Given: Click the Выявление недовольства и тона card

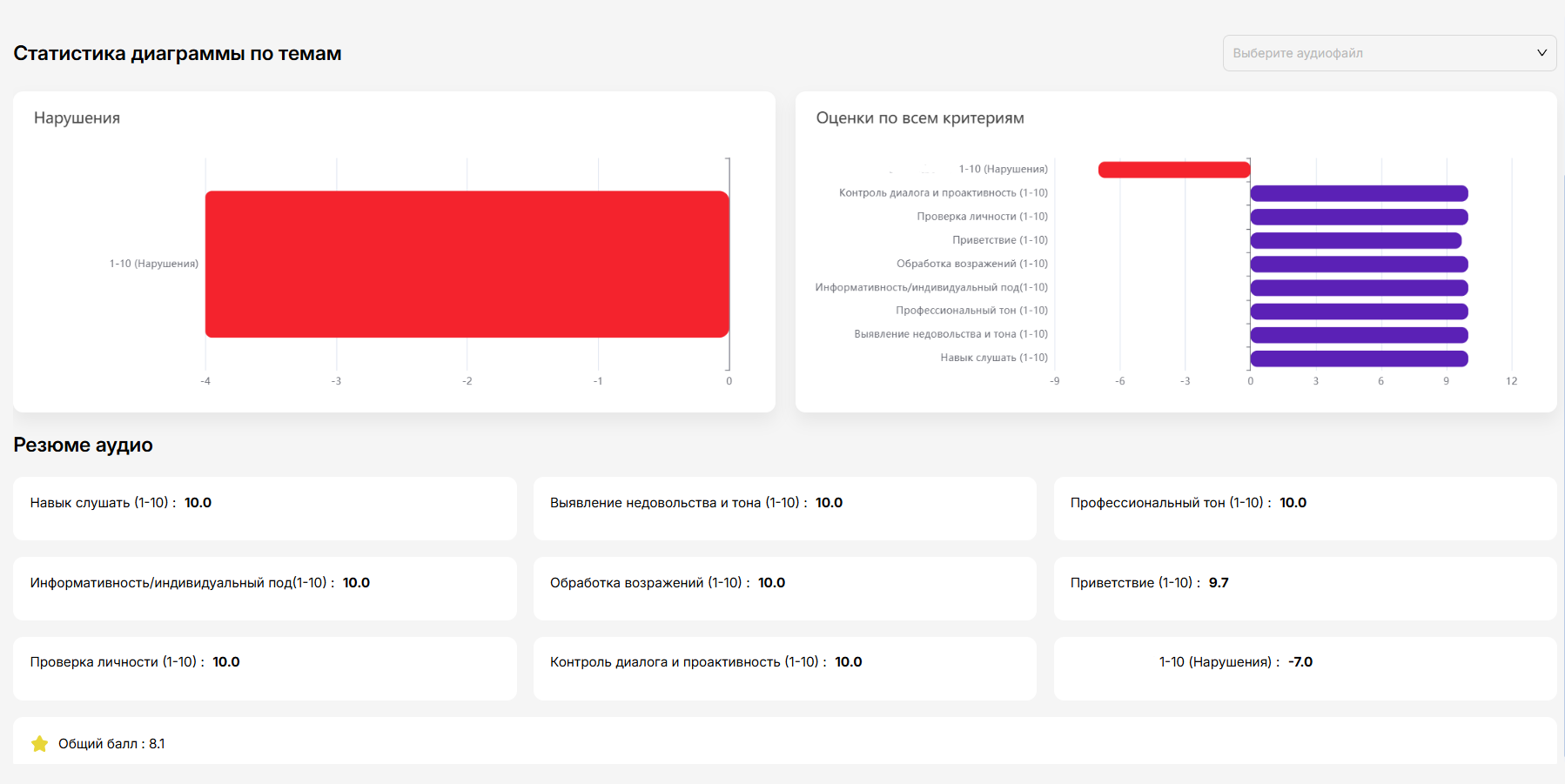Looking at the screenshot, I should 784,508.
